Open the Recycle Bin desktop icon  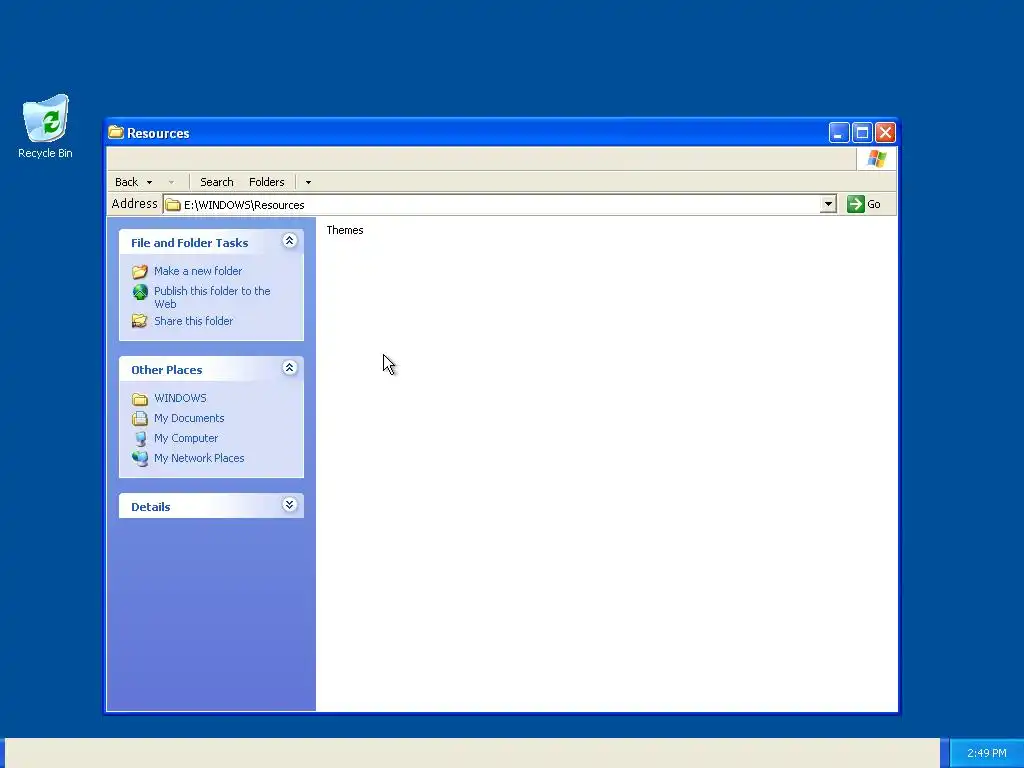(x=45, y=127)
